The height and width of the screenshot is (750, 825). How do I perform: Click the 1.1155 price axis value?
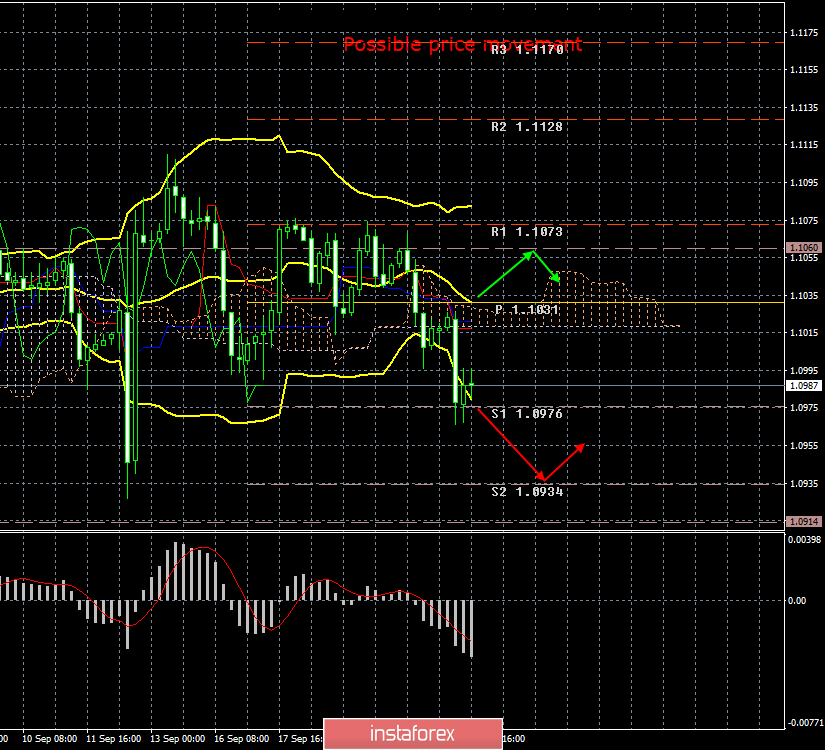[804, 69]
